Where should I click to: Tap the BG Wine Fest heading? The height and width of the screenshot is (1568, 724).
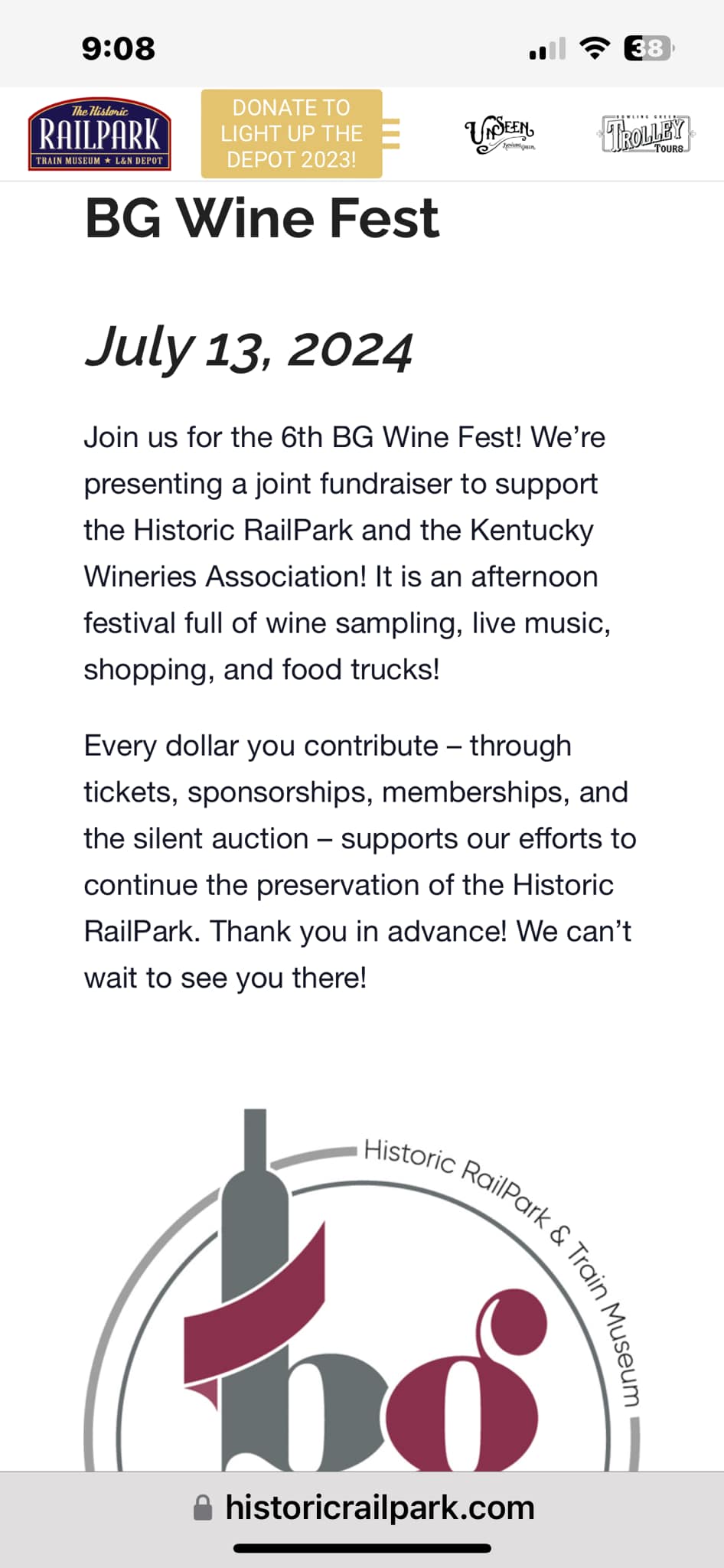(x=262, y=219)
